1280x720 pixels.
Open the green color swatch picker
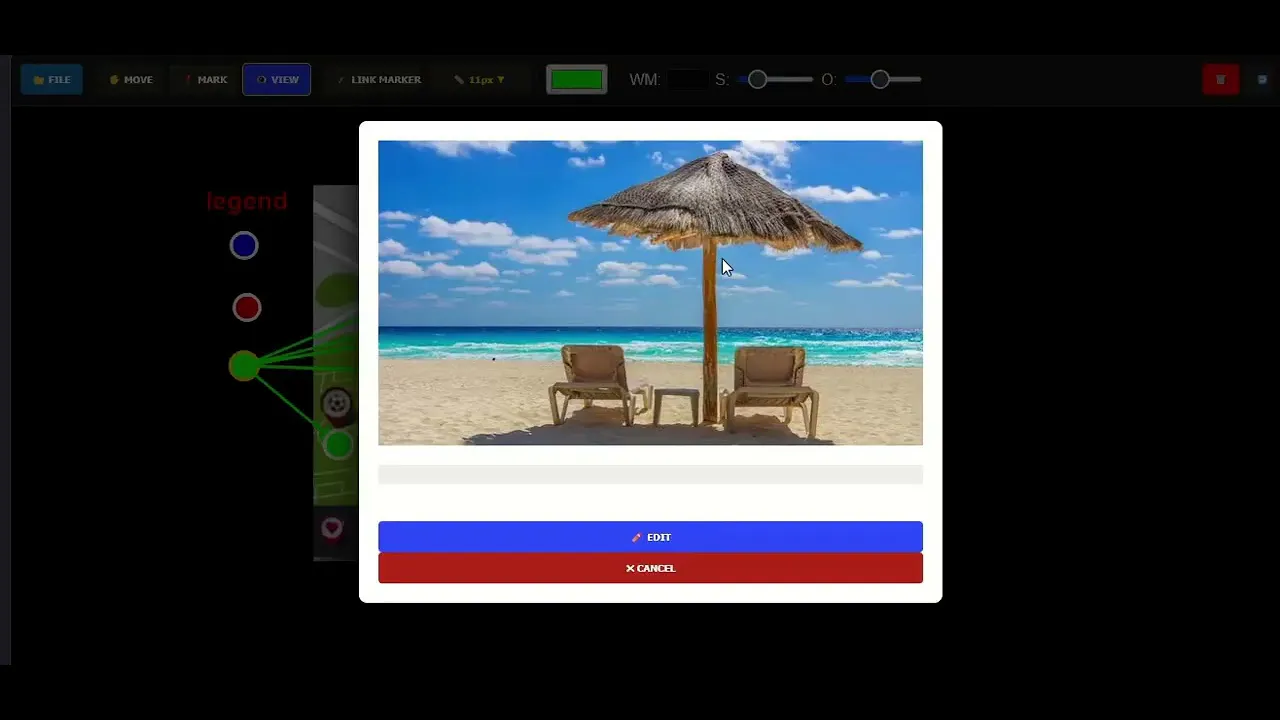pos(577,79)
